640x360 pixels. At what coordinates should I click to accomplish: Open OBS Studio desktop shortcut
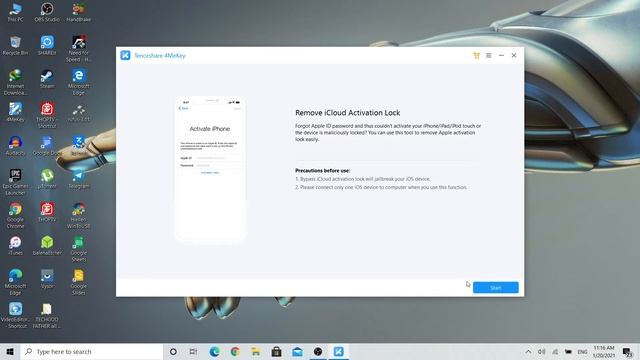coord(47,12)
